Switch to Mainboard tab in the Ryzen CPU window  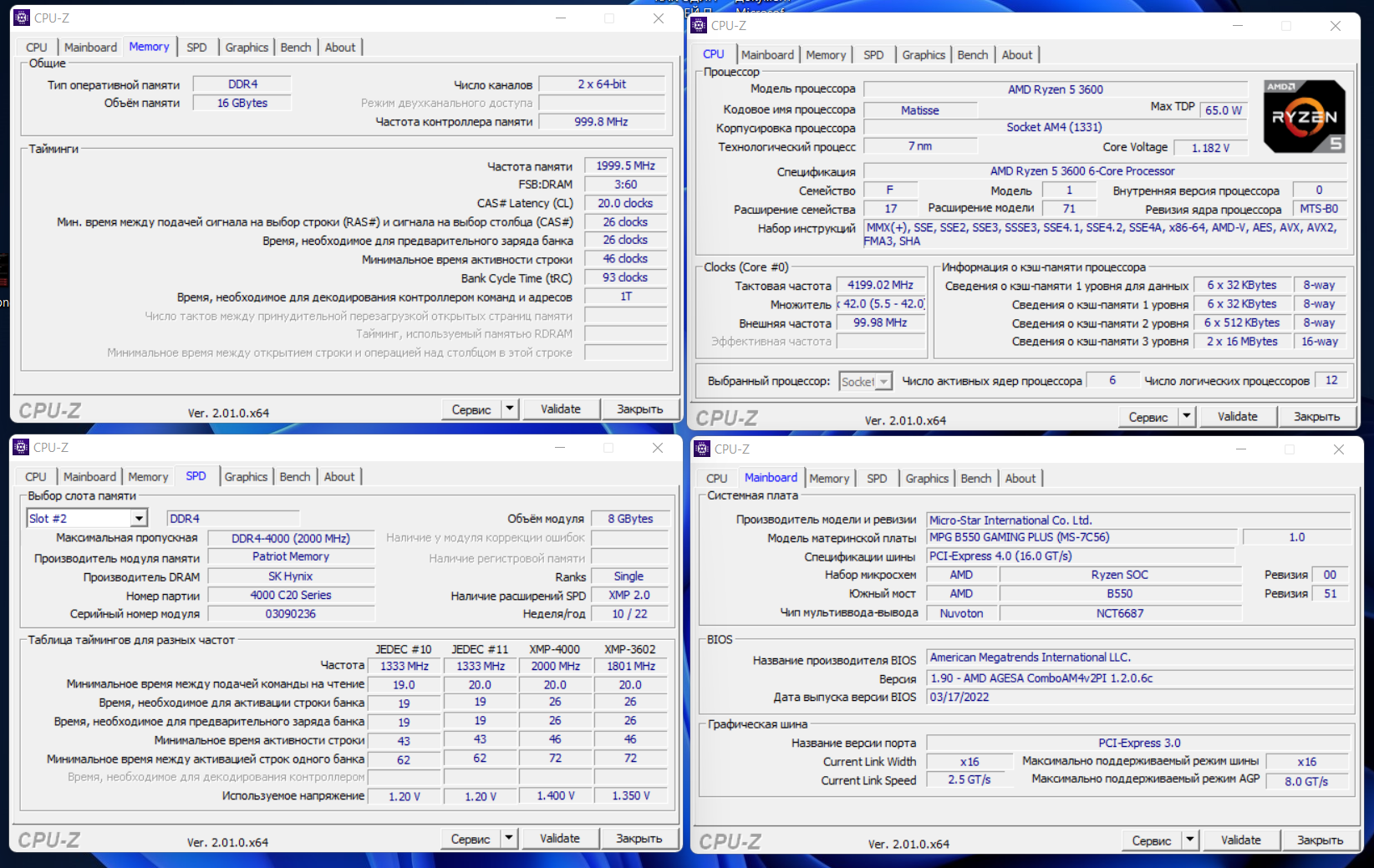click(767, 55)
